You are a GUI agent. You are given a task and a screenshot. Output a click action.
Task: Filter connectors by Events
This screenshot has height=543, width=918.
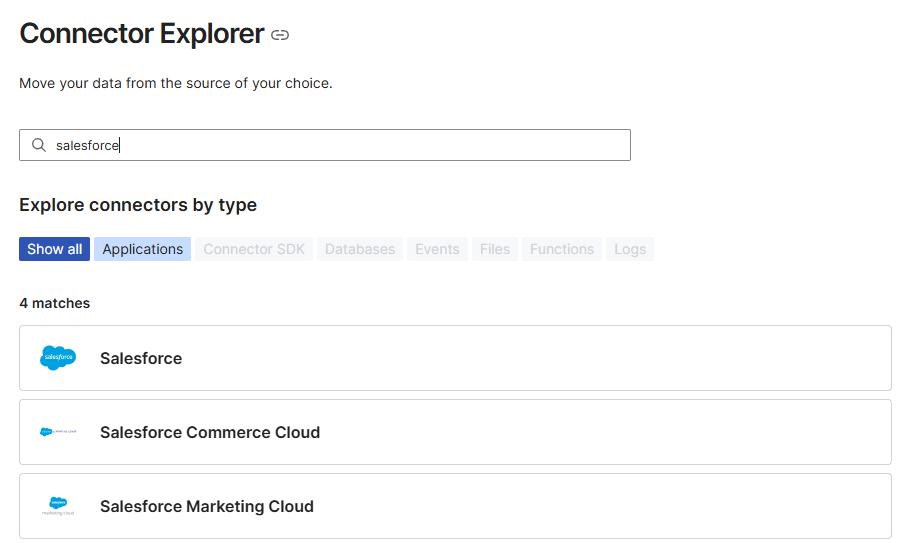point(437,249)
